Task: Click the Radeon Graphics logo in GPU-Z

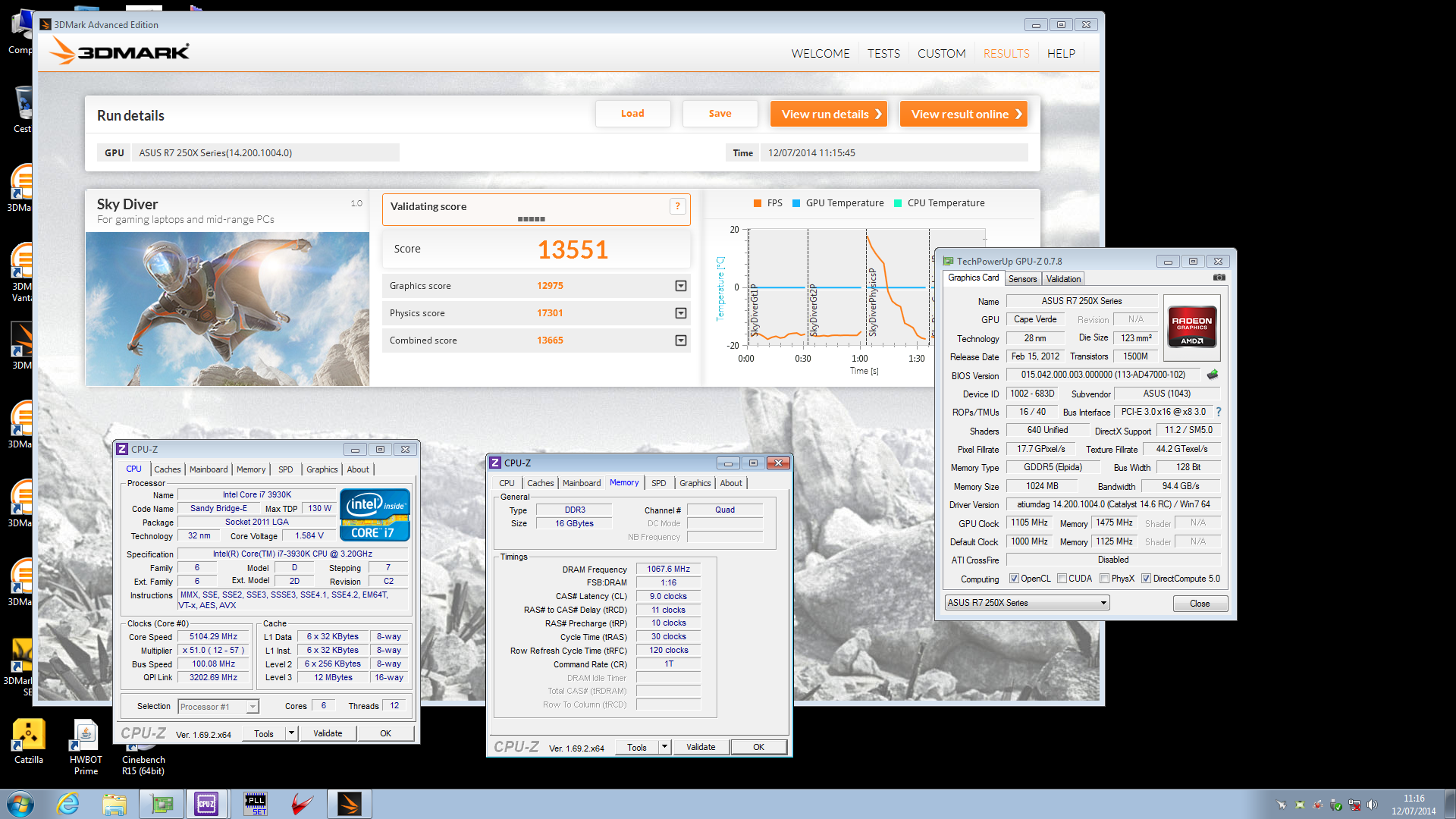Action: 1191,328
